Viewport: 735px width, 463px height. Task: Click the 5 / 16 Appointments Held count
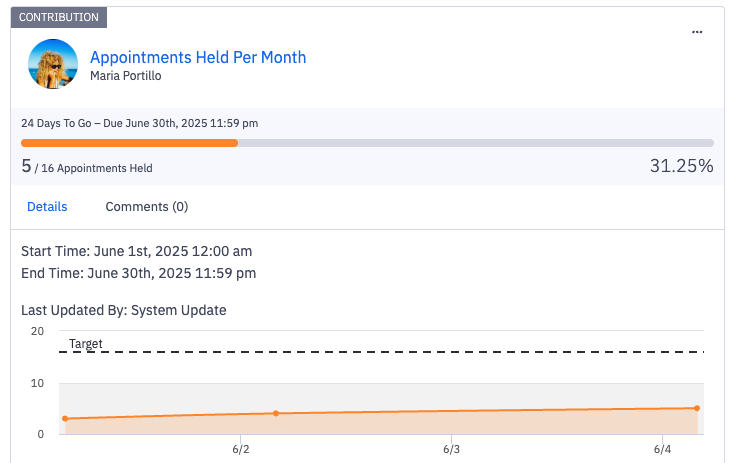[x=87, y=168]
